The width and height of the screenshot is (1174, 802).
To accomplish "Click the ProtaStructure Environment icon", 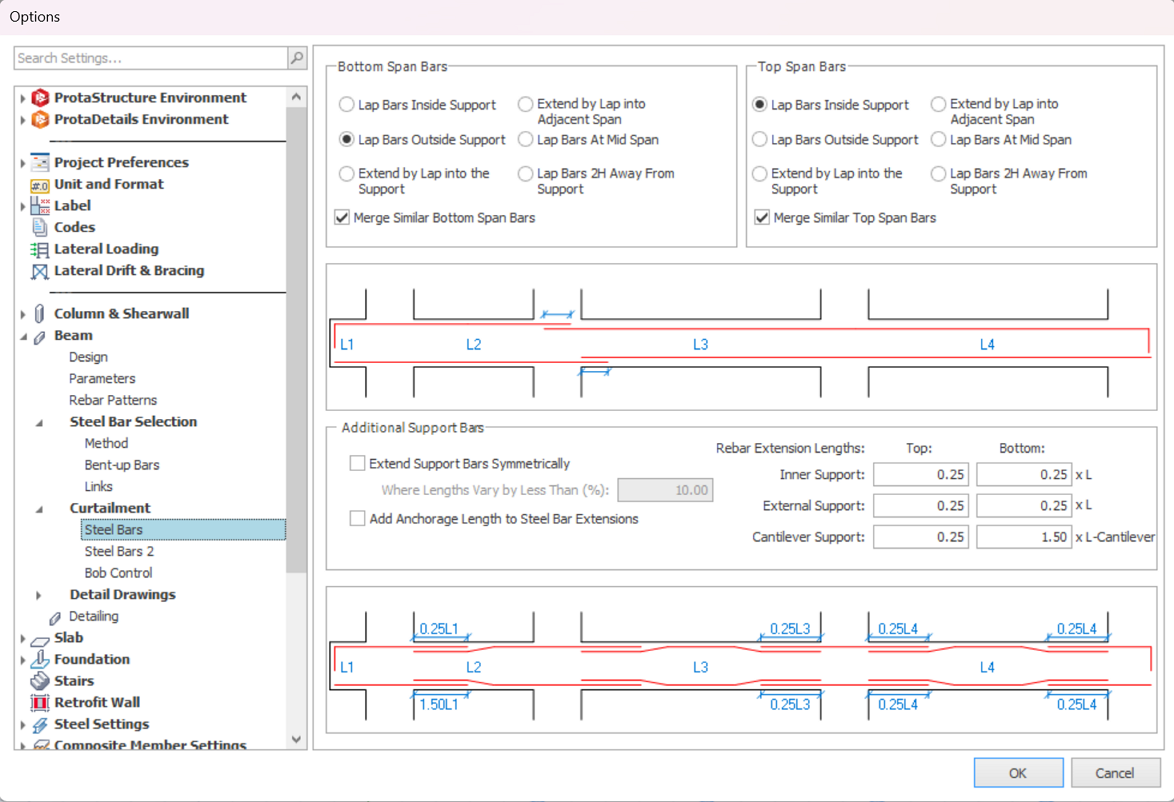I will tap(40, 98).
